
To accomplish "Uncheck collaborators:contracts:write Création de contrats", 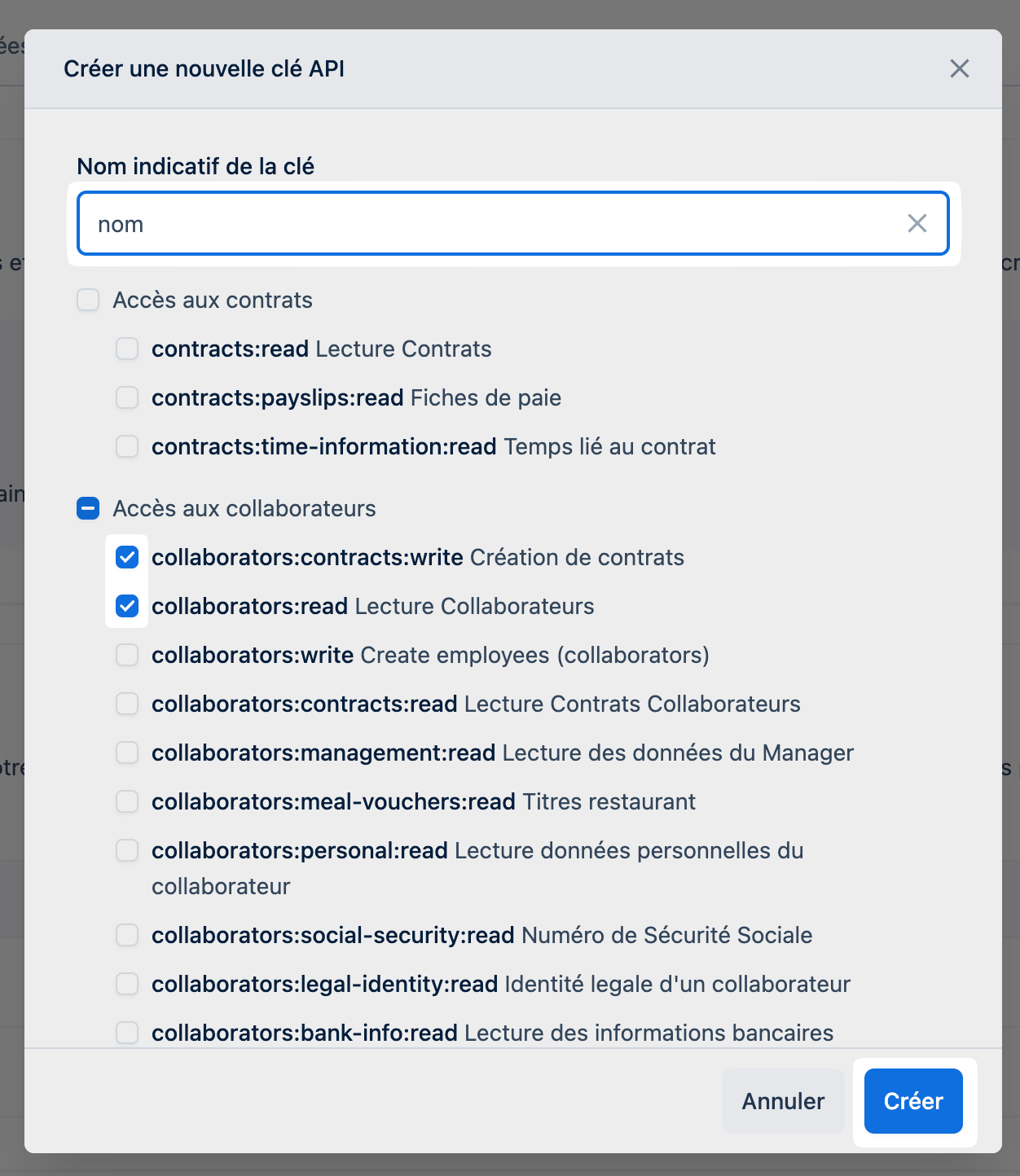I will [x=127, y=557].
